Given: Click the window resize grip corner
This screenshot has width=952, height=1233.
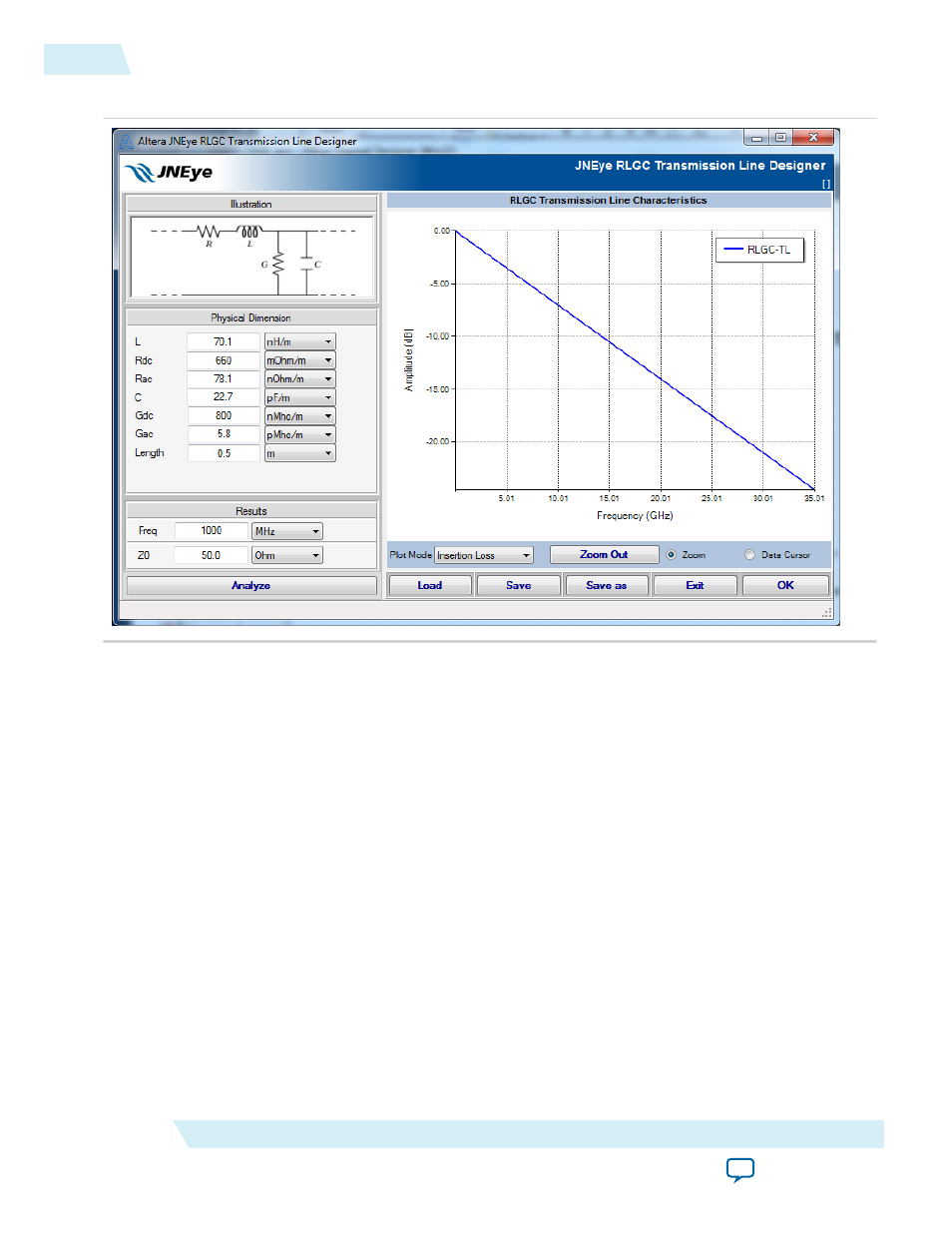Looking at the screenshot, I should point(826,613).
